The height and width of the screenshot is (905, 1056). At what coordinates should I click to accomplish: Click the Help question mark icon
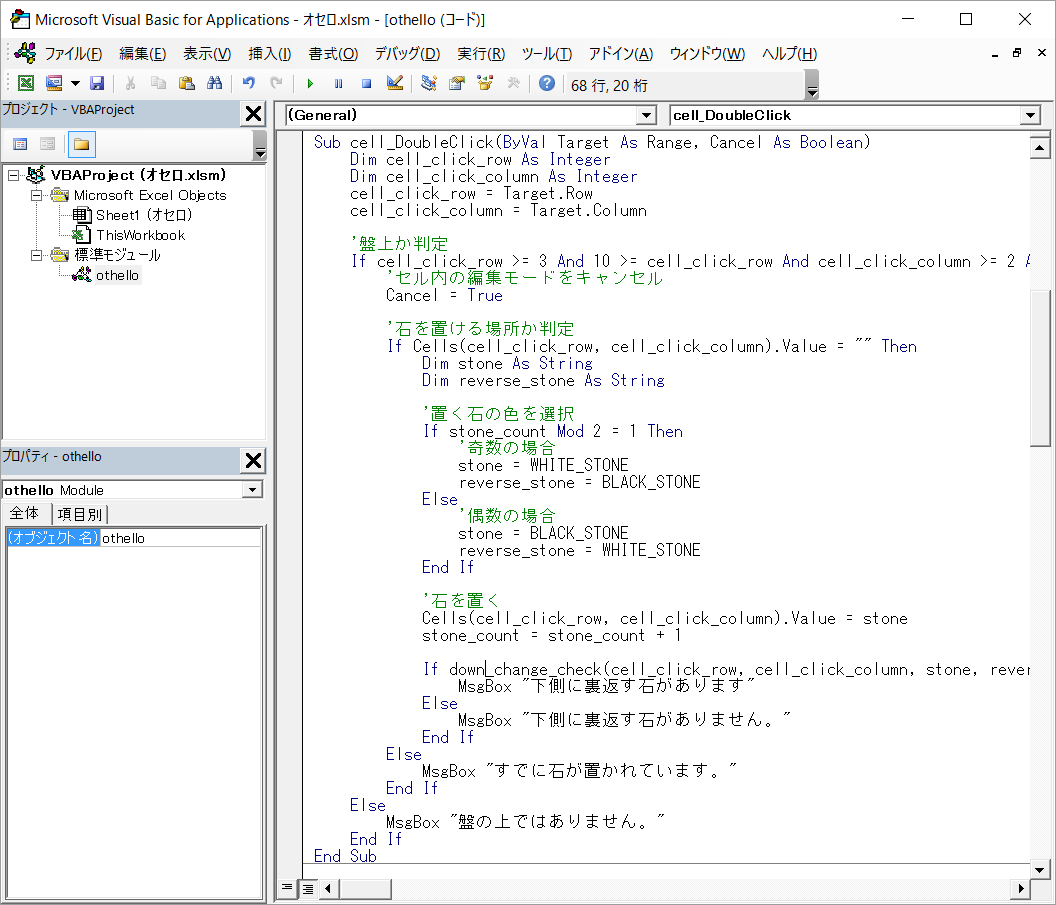546,84
